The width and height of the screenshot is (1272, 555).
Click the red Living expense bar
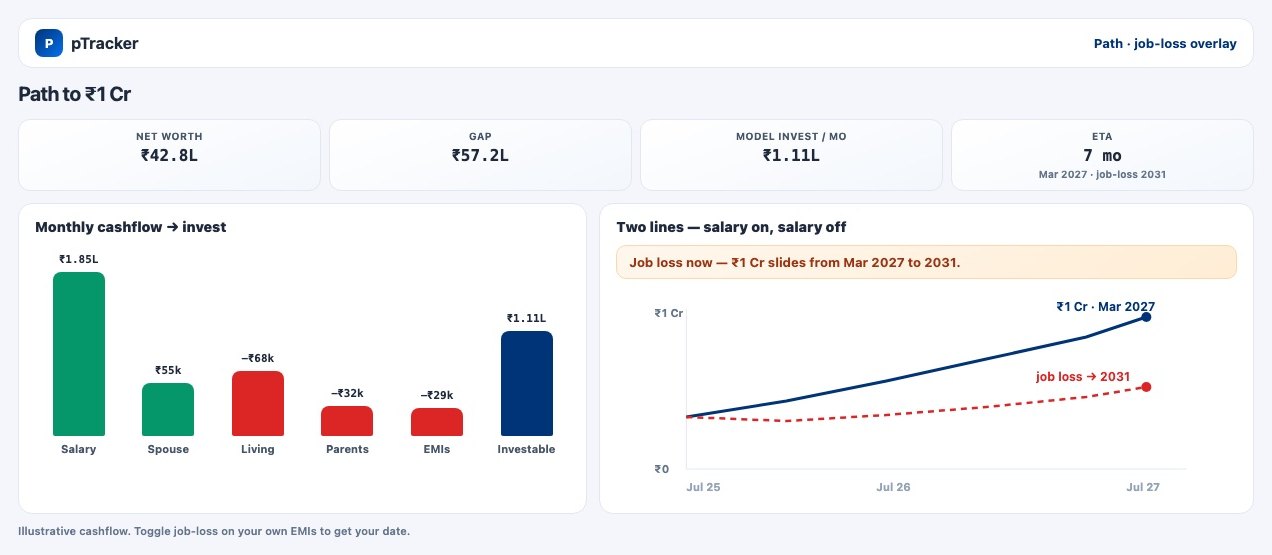click(258, 404)
